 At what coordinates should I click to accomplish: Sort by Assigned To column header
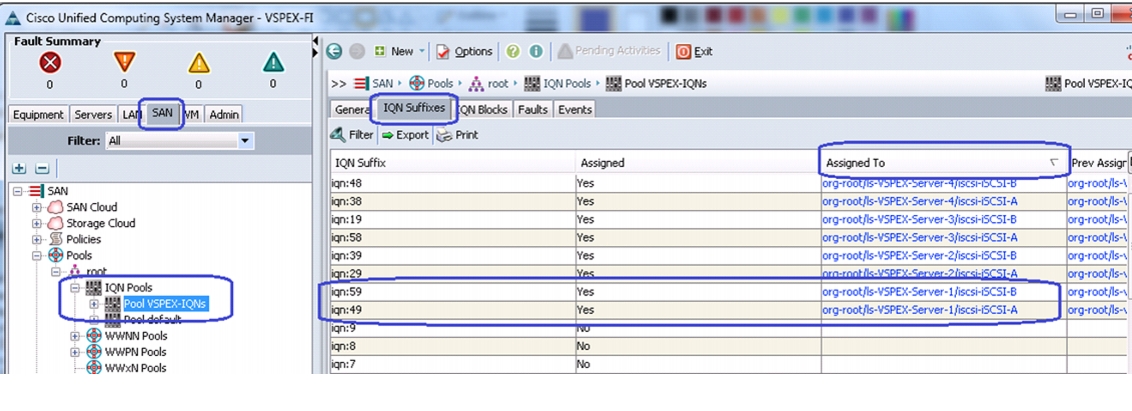pyautogui.click(x=944, y=163)
